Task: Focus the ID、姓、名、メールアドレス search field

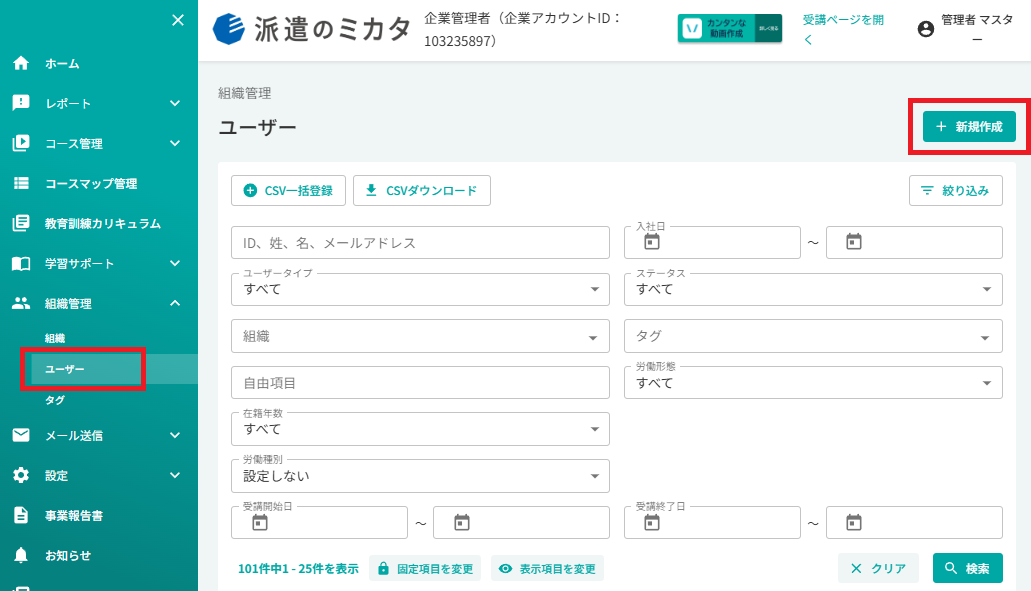Action: click(420, 243)
